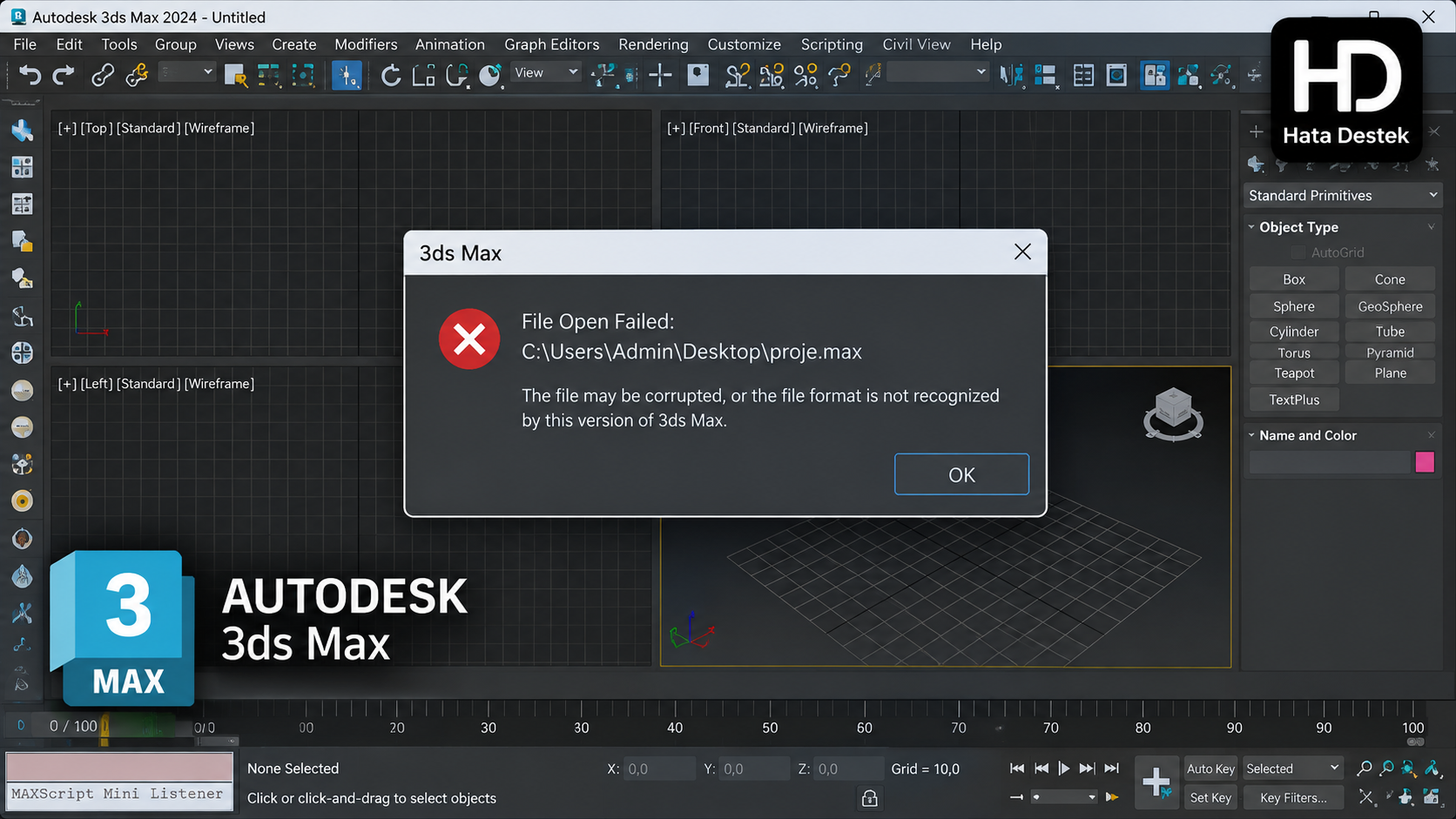1456x819 pixels.
Task: Click the highlighted Ribbon toggle icon
Action: click(1155, 76)
